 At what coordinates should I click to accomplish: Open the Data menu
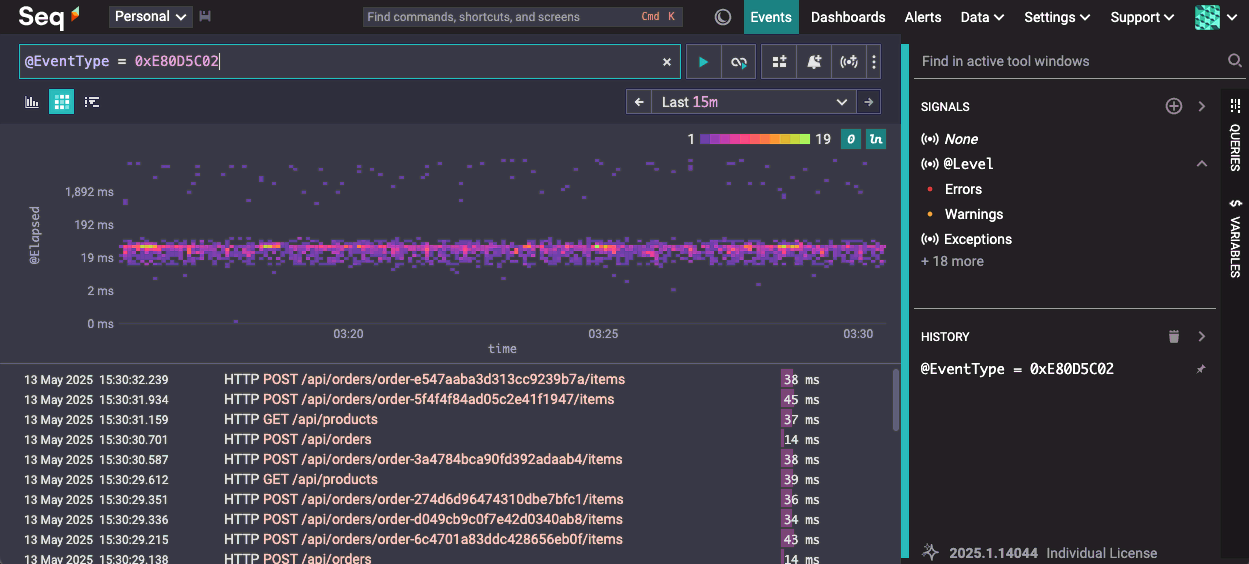(982, 17)
